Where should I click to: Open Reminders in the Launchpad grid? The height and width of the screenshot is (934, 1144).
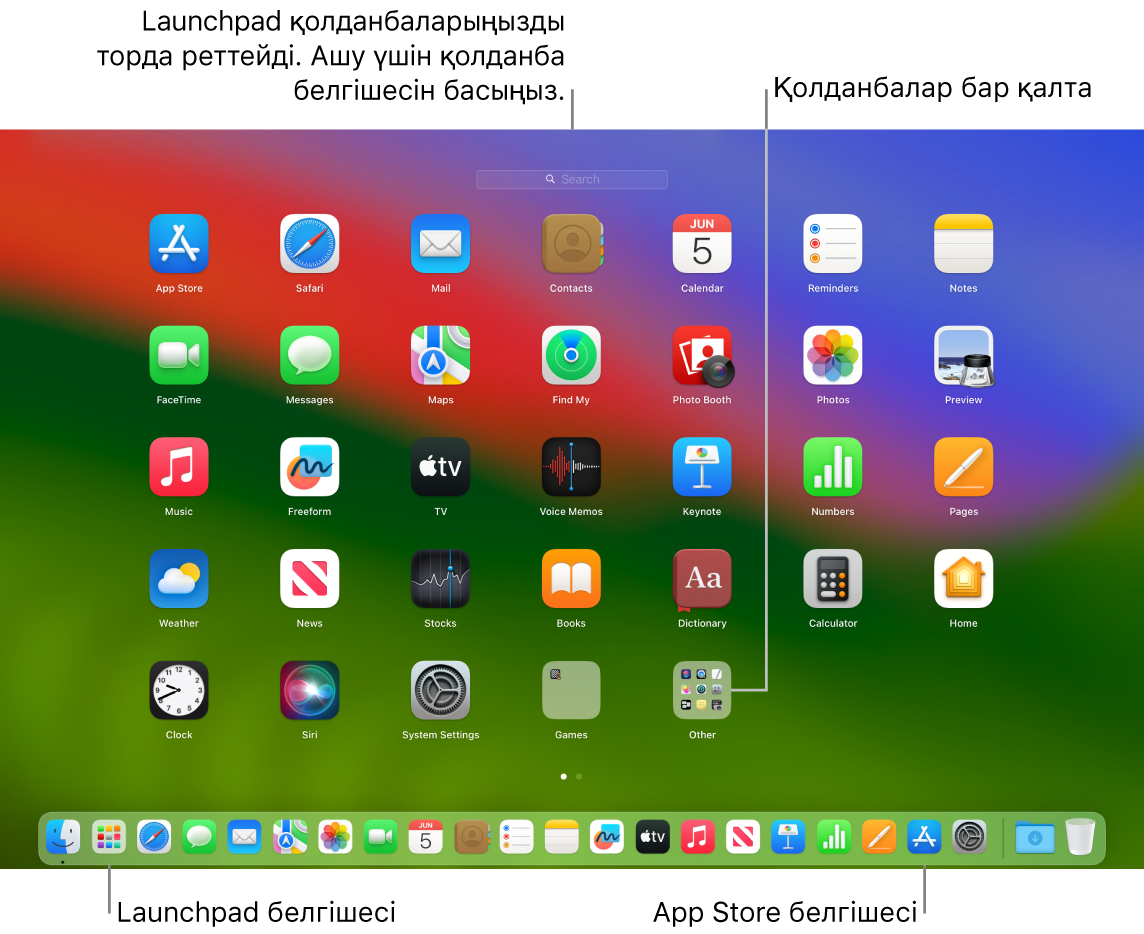pos(832,244)
